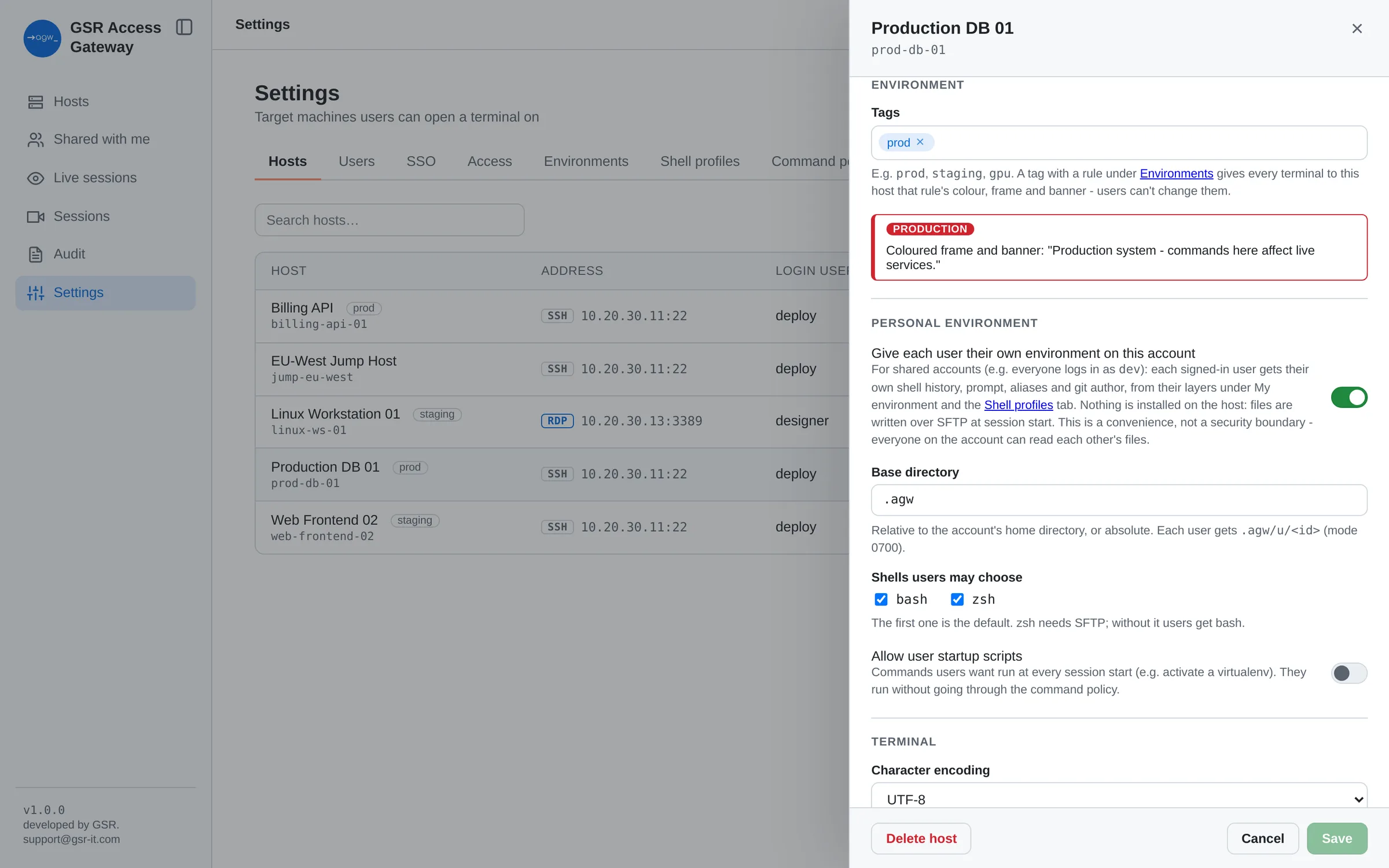Click the Save button
This screenshot has width=1389, height=868.
(1337, 838)
